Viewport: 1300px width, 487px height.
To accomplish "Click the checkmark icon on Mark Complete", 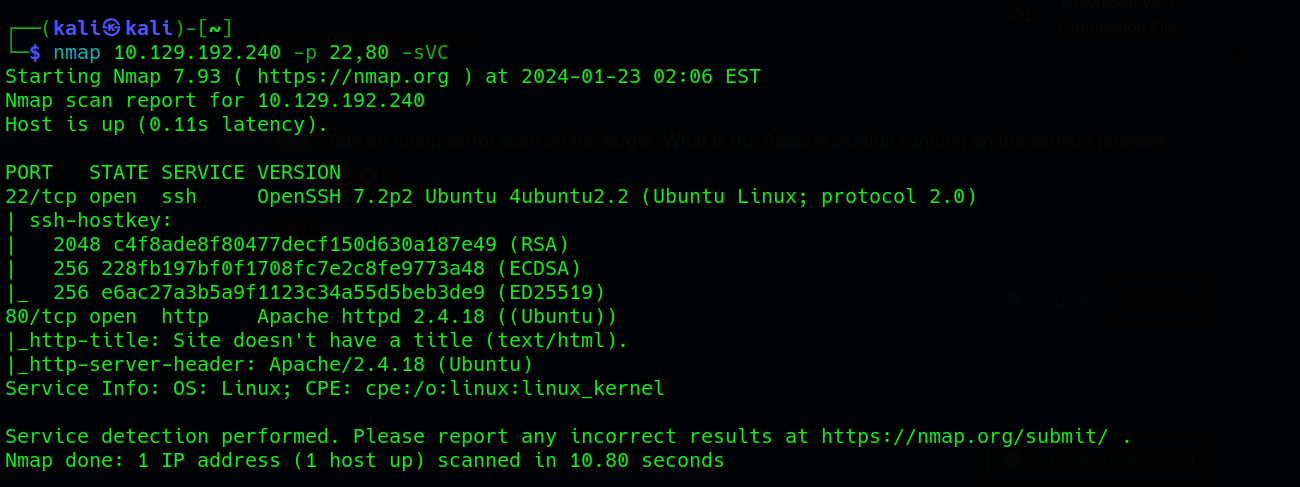I will (x=1012, y=458).
